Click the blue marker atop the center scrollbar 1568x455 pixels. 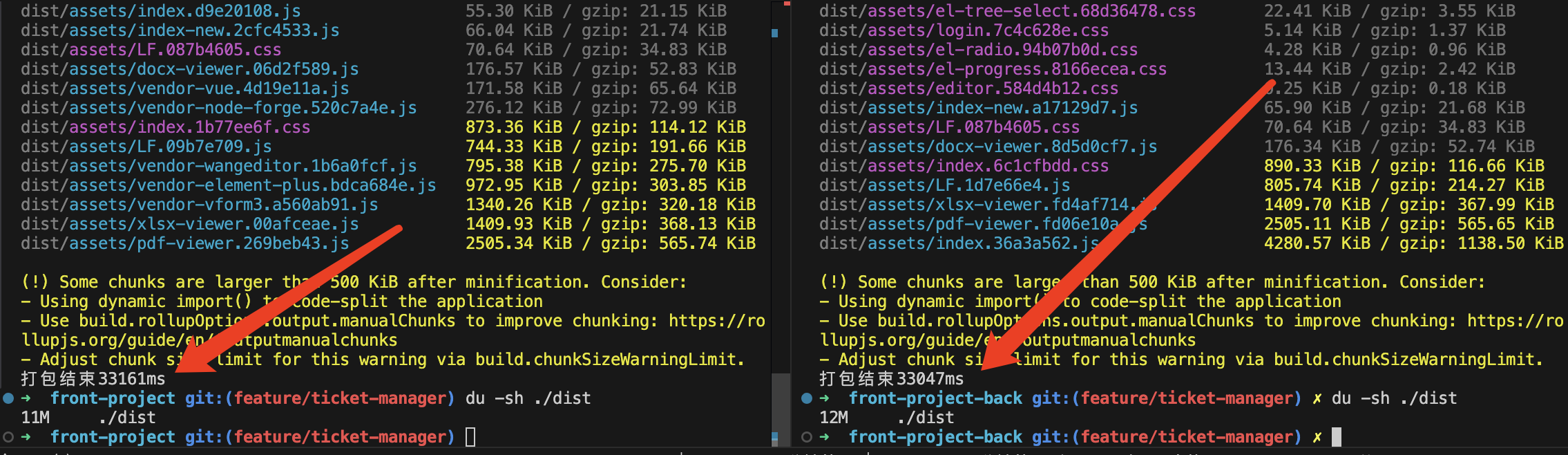774,33
